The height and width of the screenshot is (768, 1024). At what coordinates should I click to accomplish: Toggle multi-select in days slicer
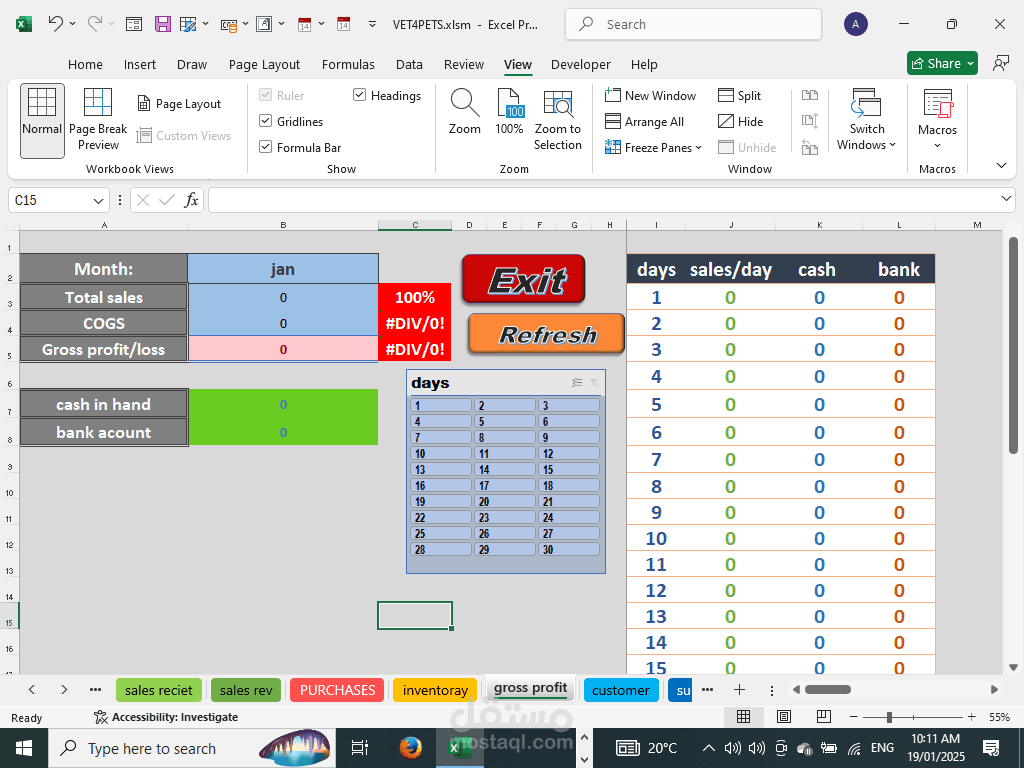click(x=577, y=383)
